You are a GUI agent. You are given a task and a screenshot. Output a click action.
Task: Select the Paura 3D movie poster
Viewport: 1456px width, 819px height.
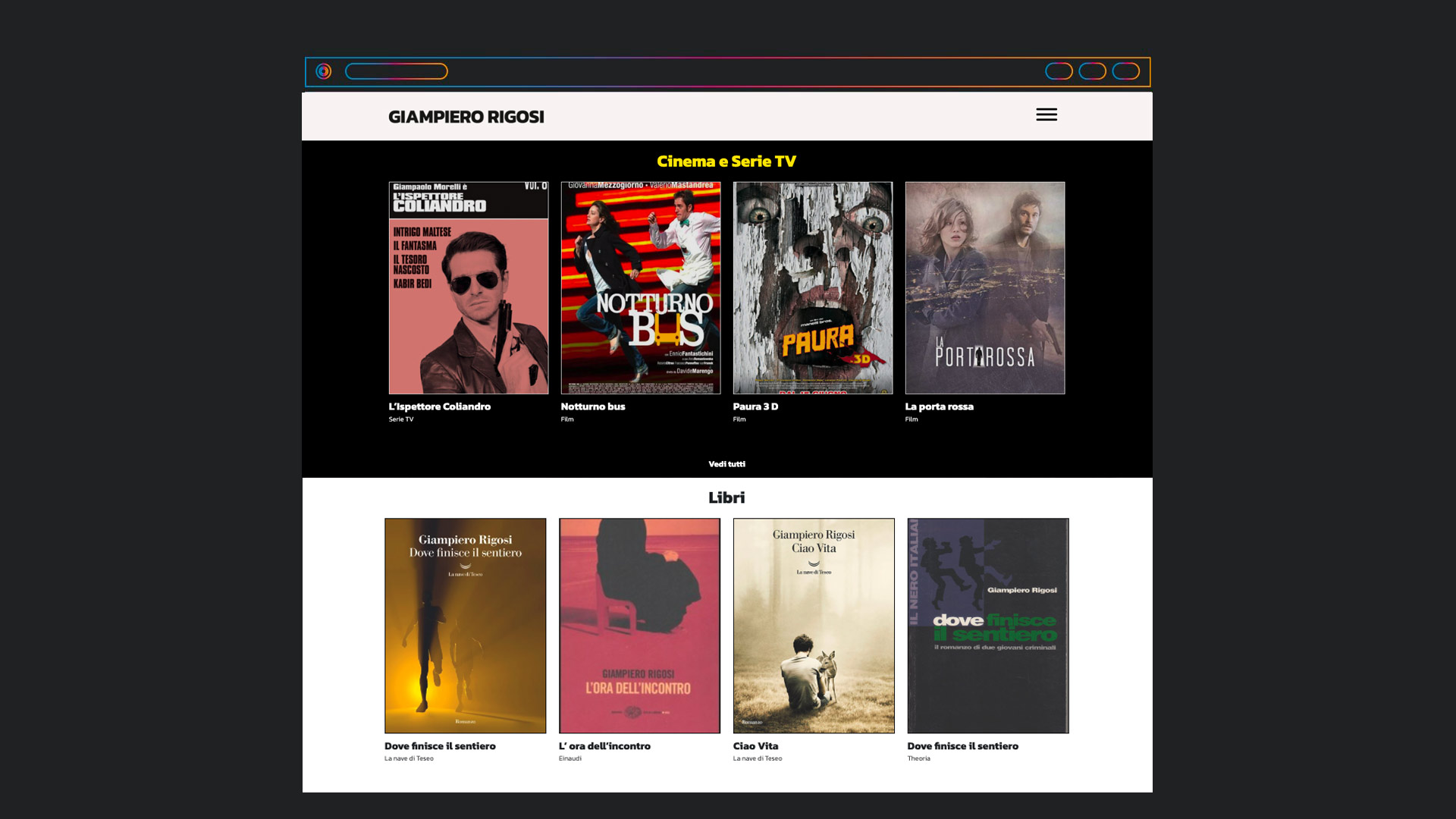(812, 287)
